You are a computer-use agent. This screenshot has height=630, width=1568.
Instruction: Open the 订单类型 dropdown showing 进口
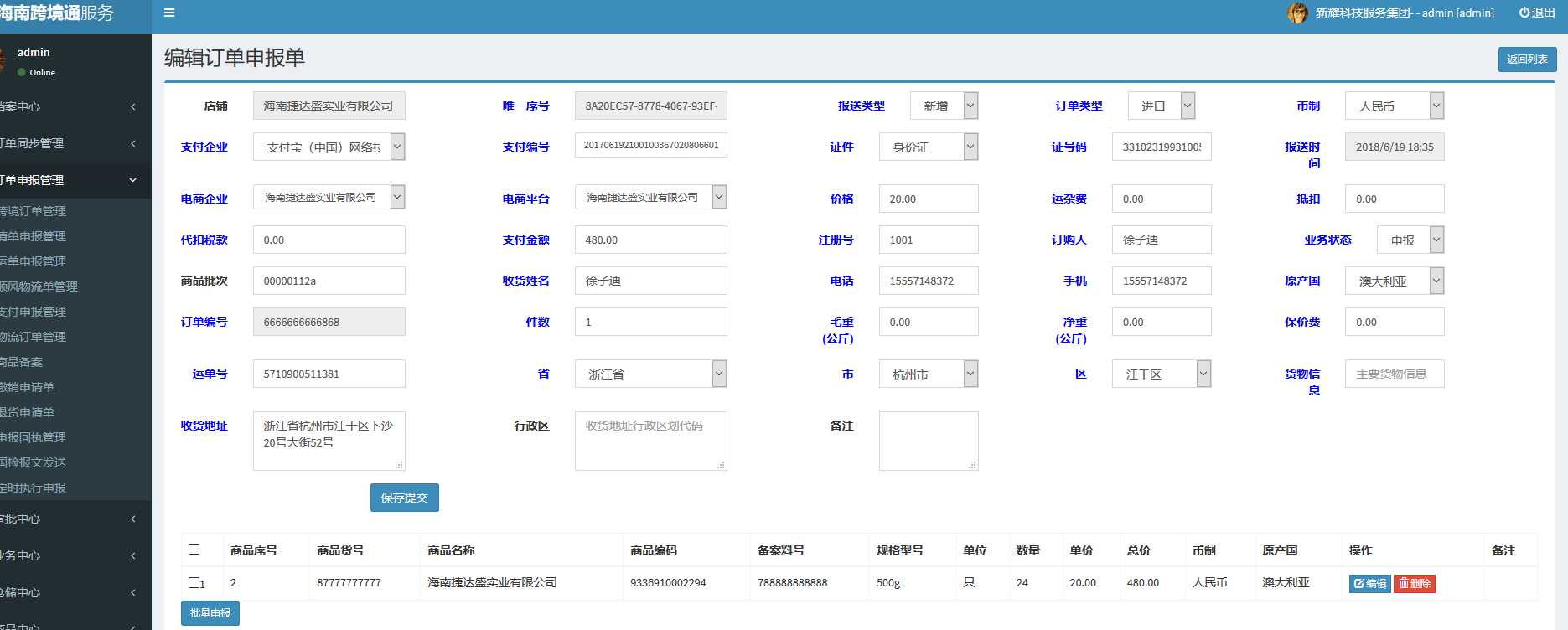(1162, 106)
